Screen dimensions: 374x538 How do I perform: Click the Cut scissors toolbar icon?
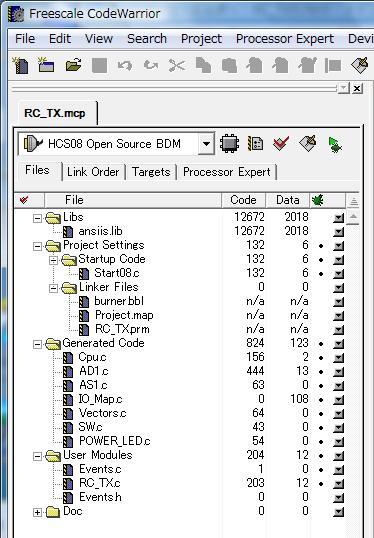pos(177,65)
